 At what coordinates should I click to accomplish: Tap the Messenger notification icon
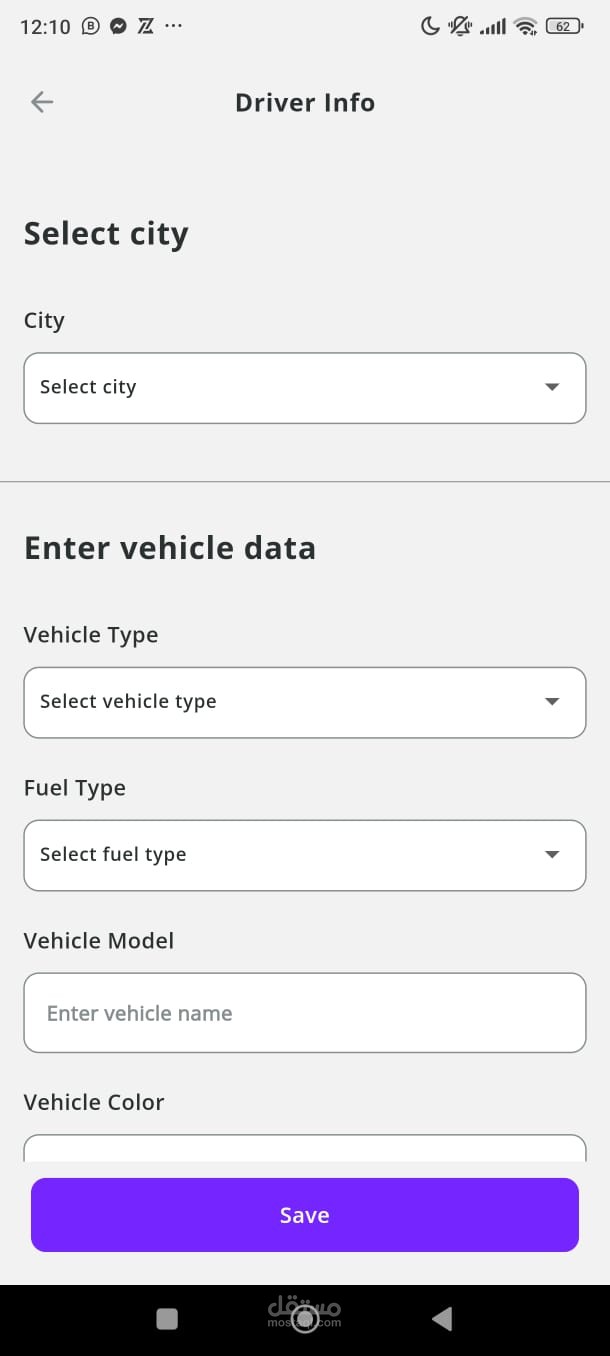118,27
